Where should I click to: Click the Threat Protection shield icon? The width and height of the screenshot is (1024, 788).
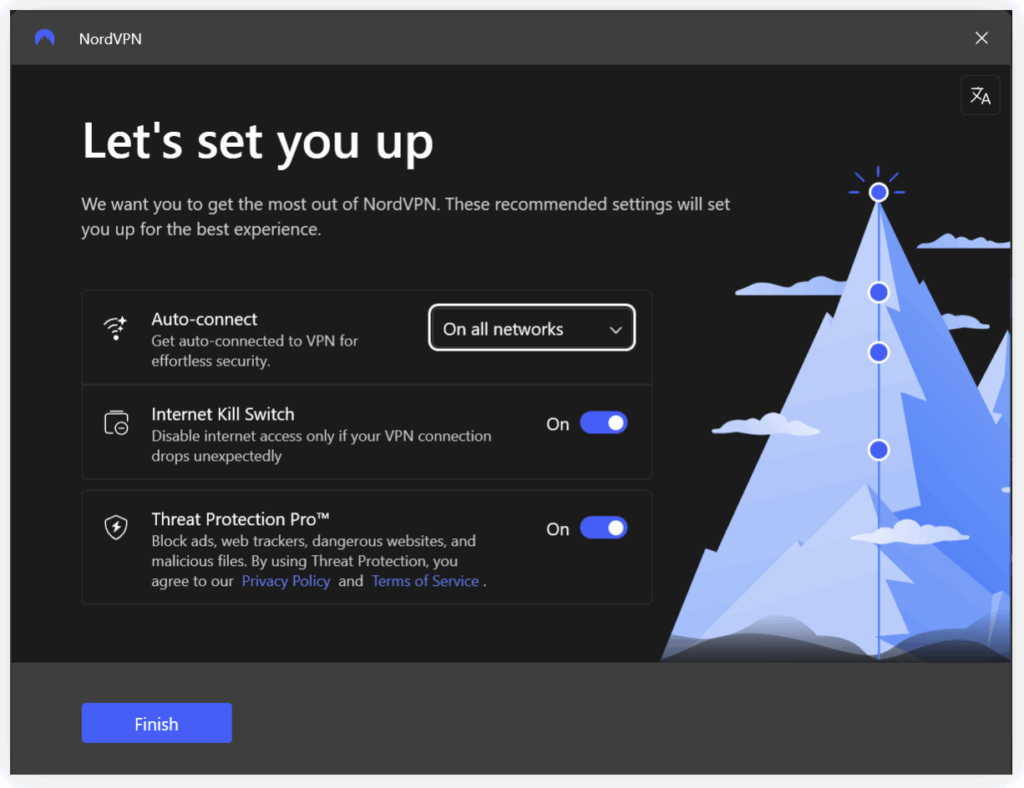(116, 527)
